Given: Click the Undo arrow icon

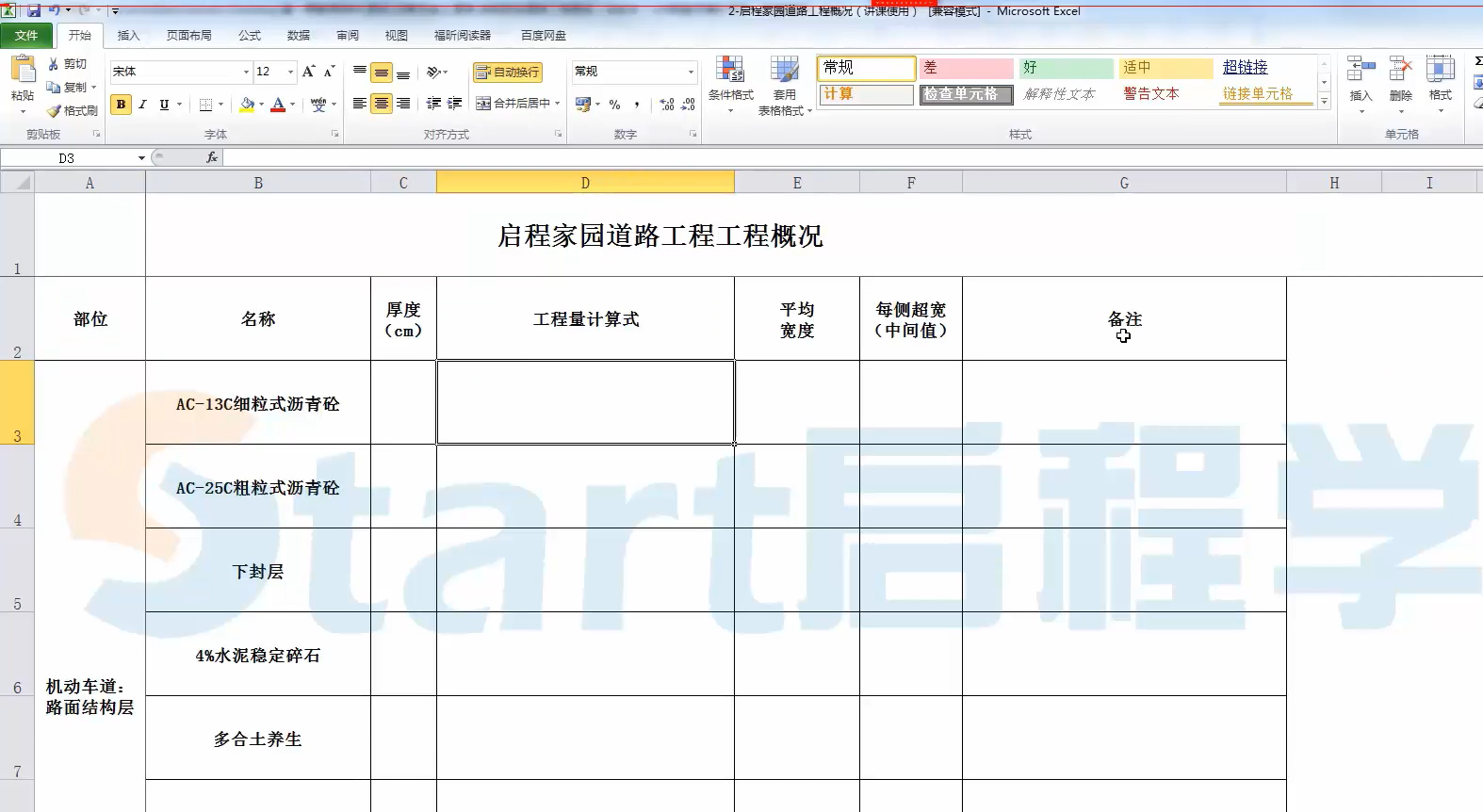Looking at the screenshot, I should [x=55, y=10].
